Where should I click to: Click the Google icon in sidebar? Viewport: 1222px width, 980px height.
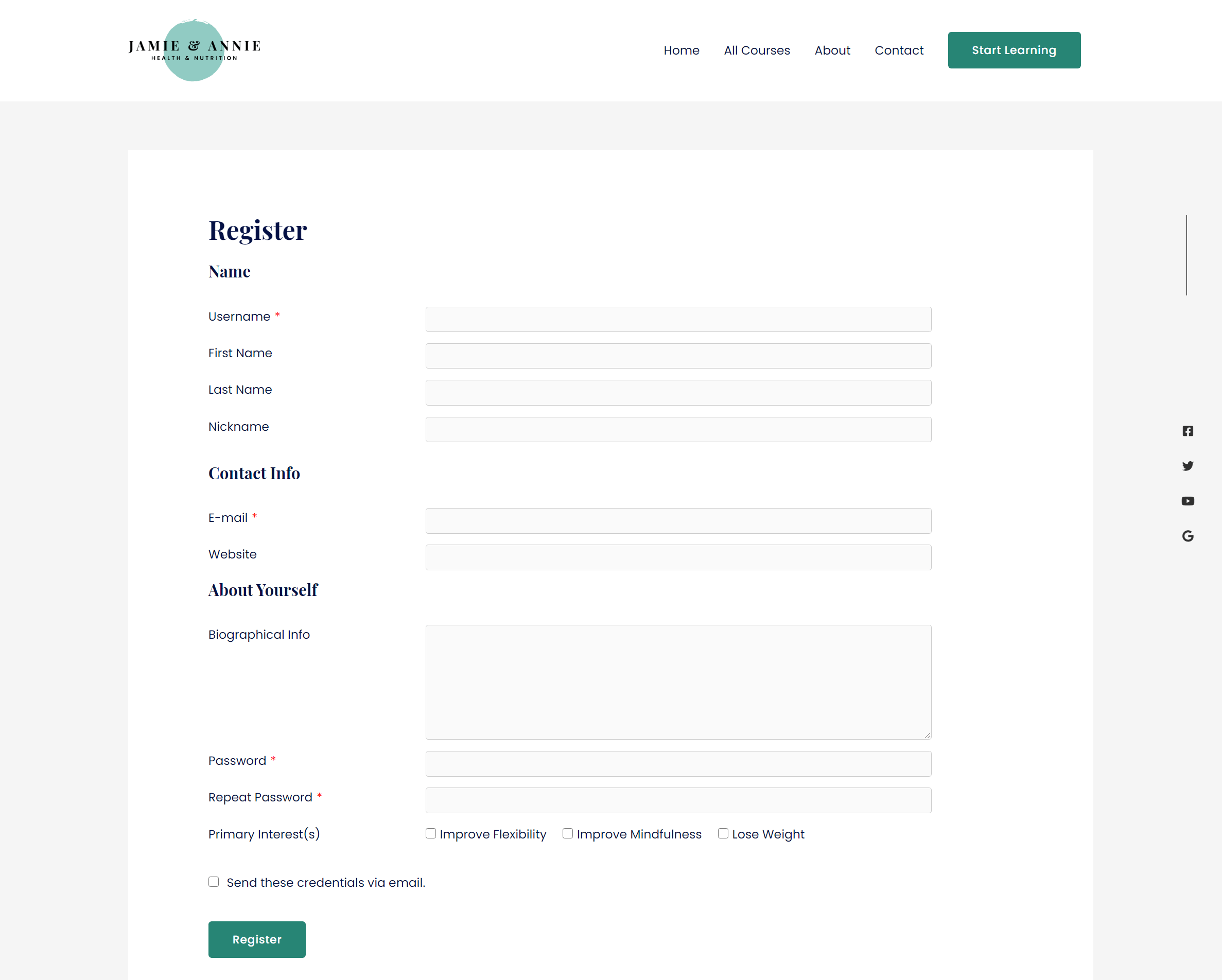[1188, 536]
